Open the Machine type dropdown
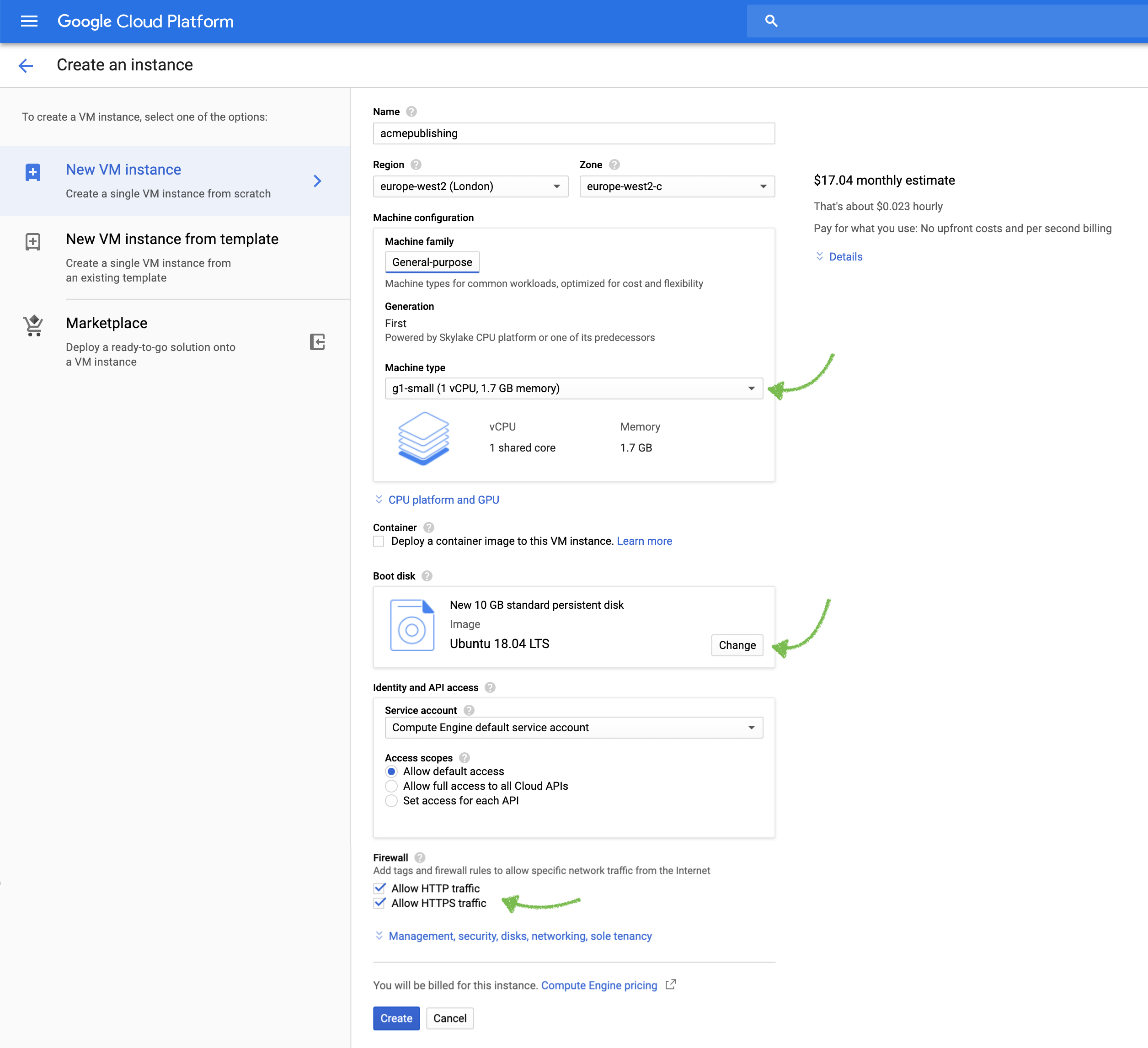The height and width of the screenshot is (1048, 1148). [x=573, y=388]
